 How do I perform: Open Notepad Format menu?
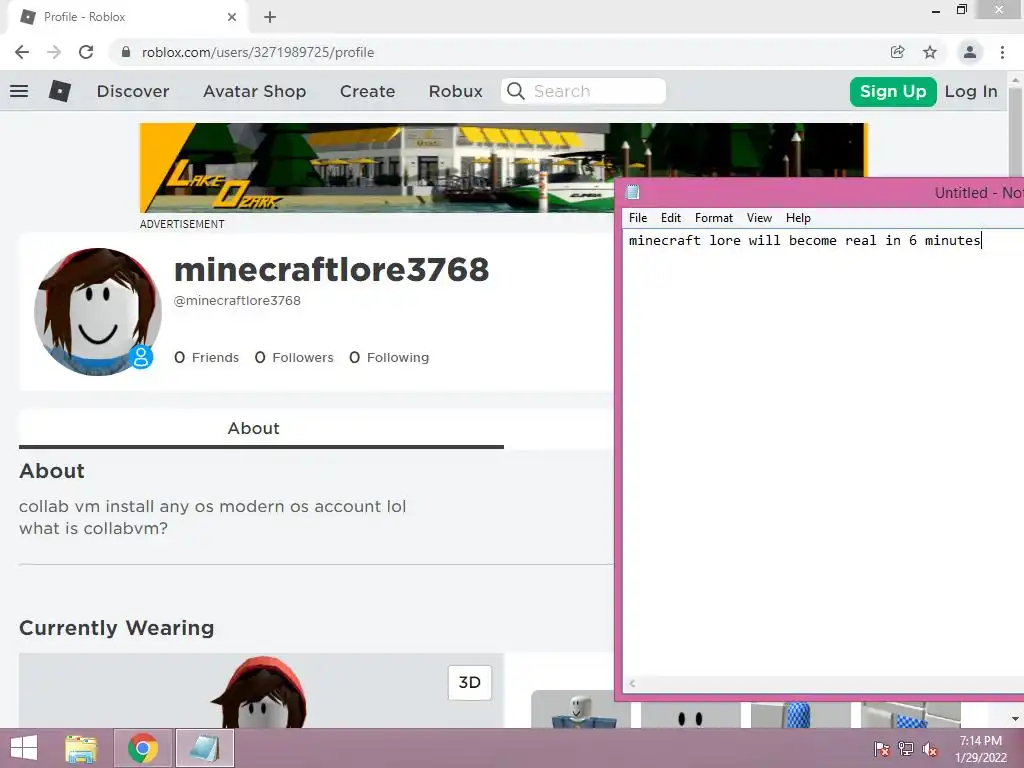pos(714,217)
